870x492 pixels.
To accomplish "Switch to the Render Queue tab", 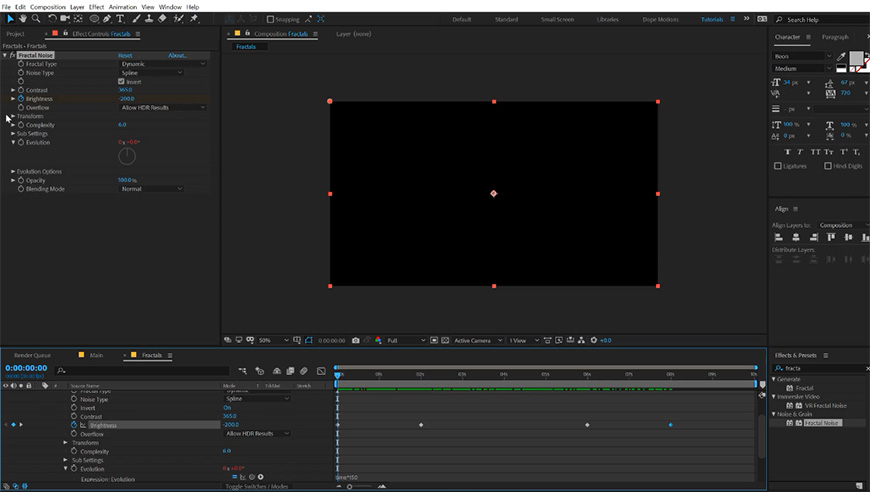I will point(31,355).
